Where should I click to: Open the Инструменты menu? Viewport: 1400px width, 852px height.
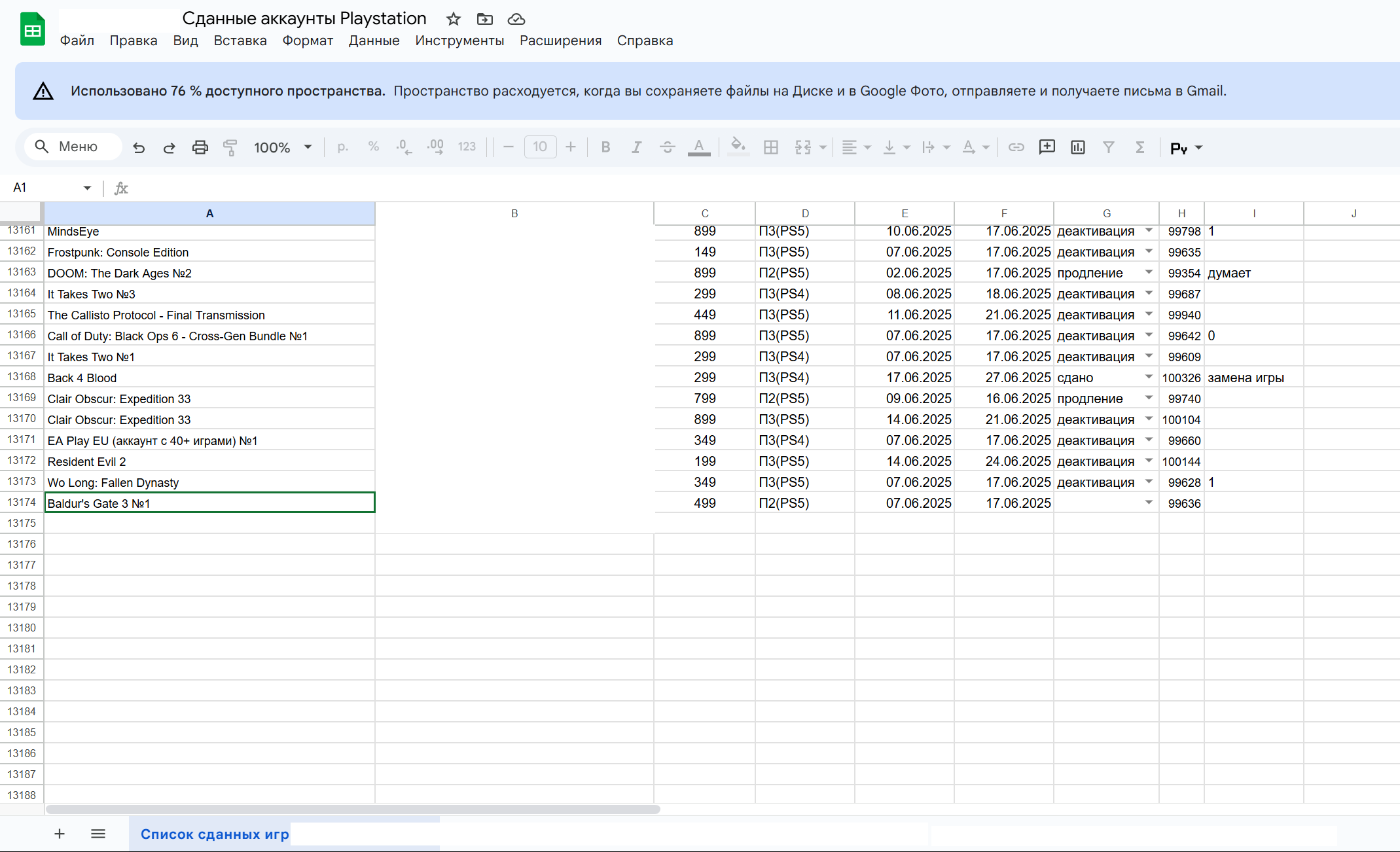click(x=459, y=41)
